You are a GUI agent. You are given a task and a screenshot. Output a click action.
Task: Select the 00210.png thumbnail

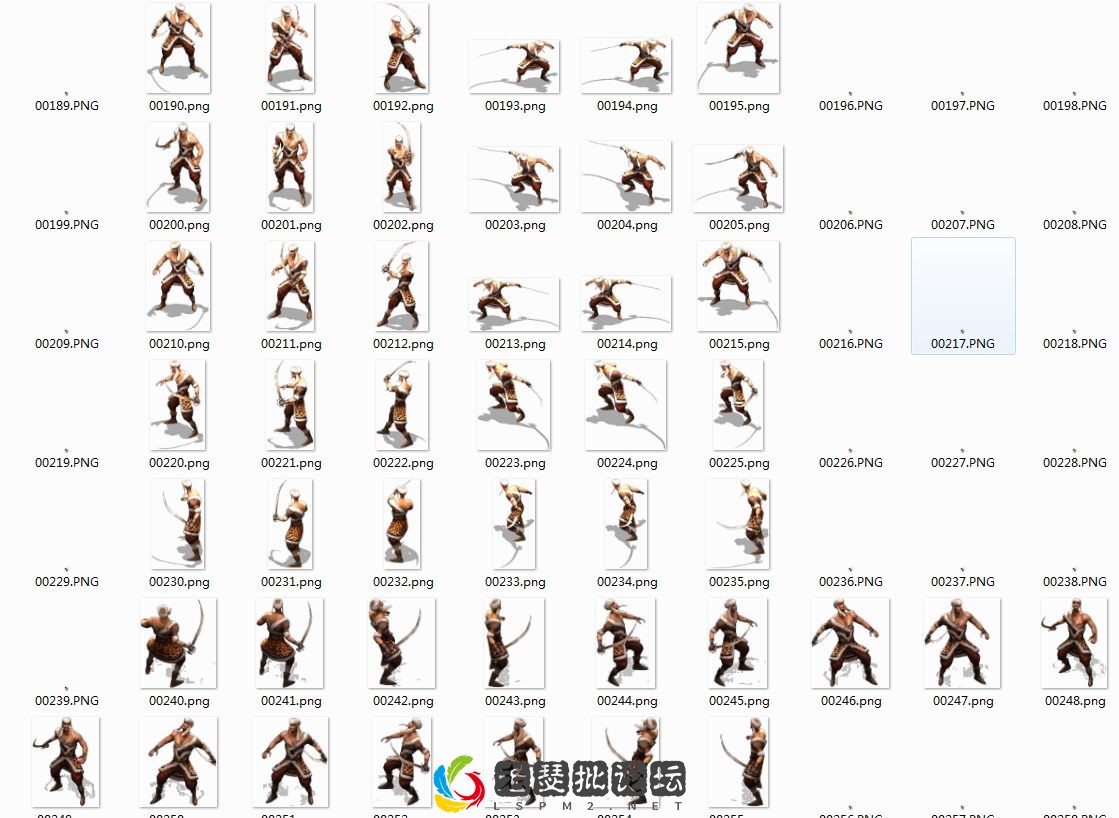(178, 286)
